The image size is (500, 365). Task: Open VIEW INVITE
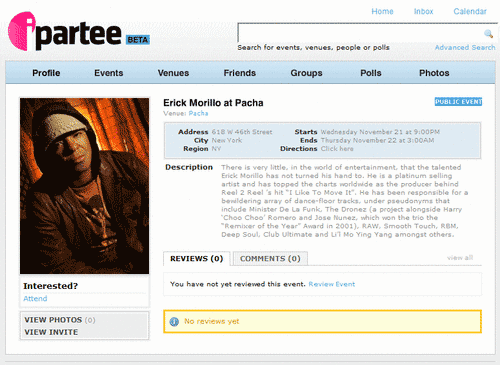(51, 332)
